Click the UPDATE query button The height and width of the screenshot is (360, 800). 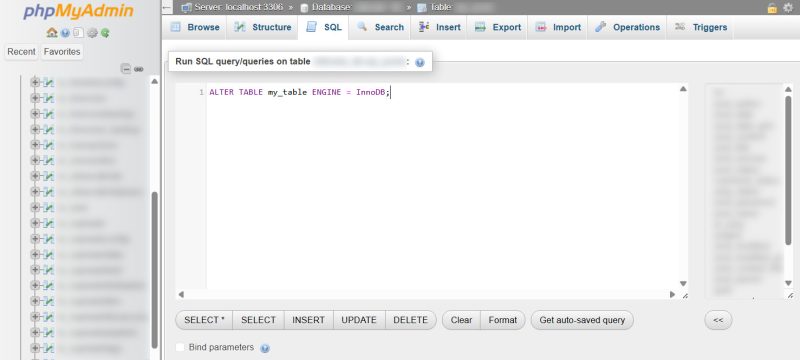click(359, 320)
